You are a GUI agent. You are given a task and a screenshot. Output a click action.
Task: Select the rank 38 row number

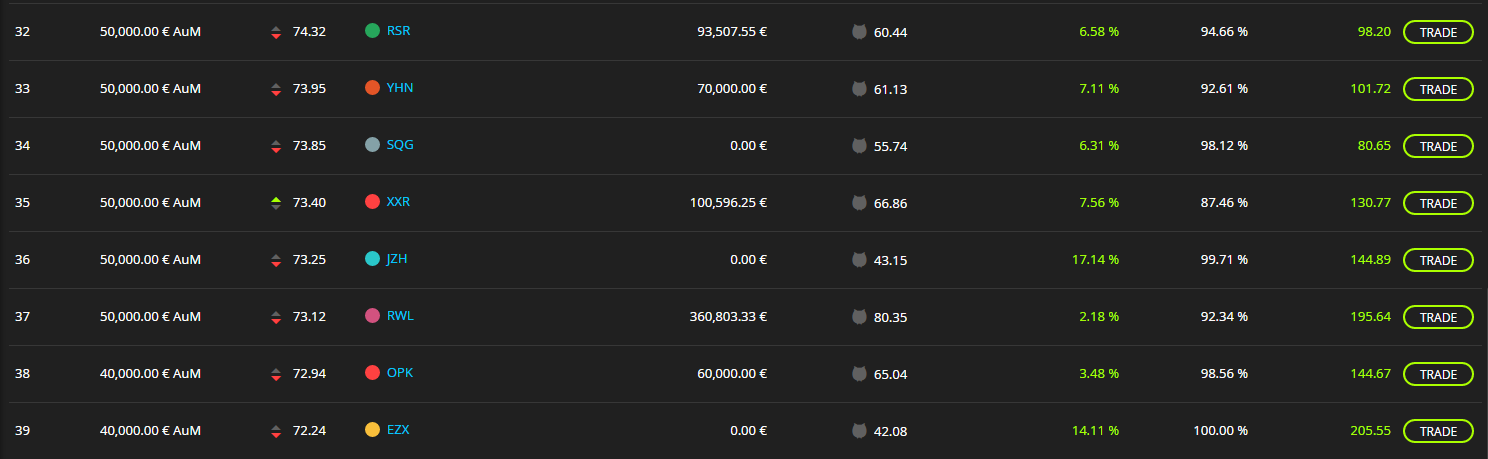tap(23, 374)
